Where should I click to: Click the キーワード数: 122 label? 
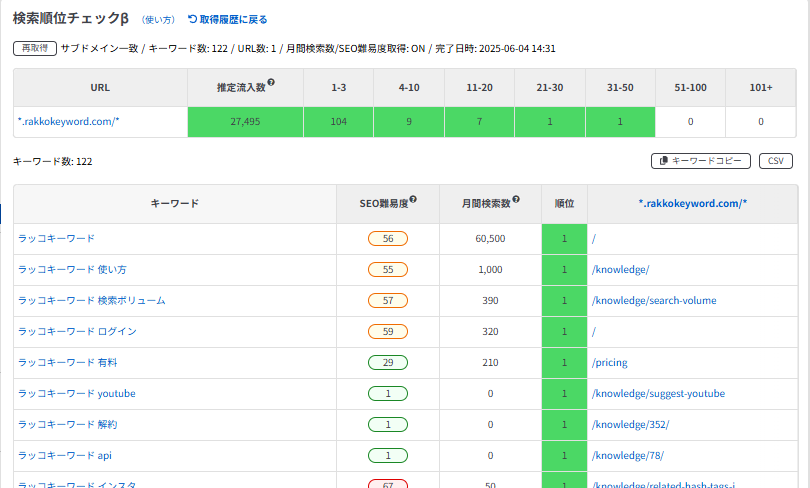click(x=53, y=162)
